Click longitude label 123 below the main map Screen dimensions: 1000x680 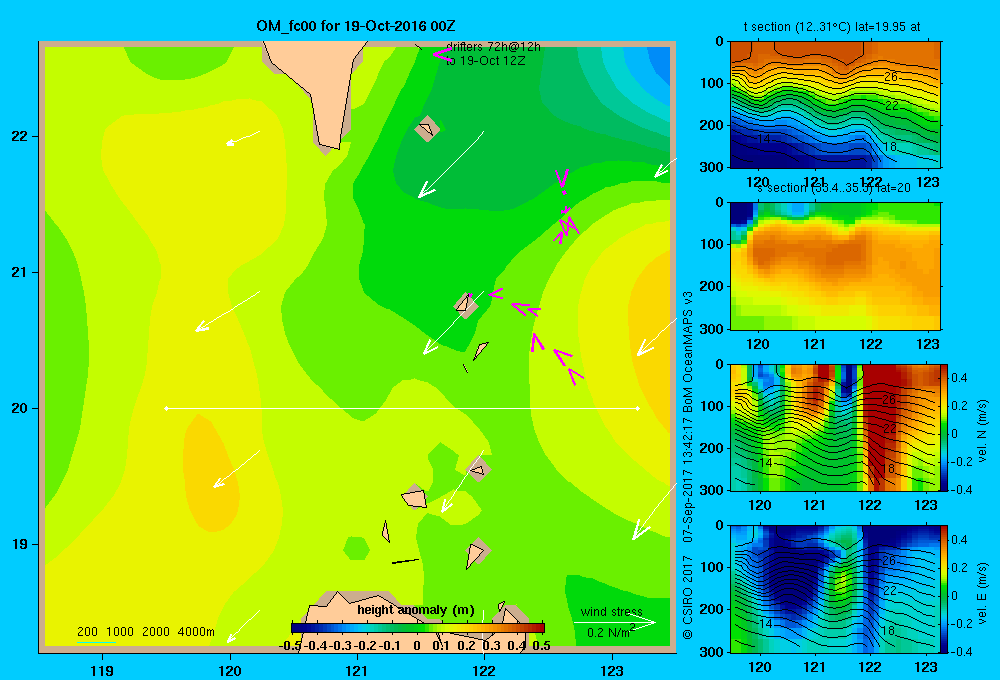point(612,670)
